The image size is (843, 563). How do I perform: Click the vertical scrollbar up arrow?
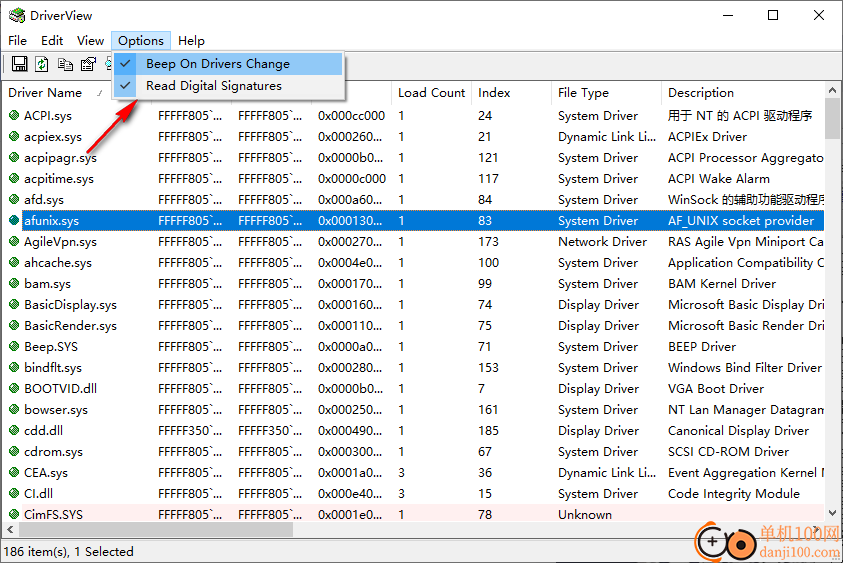click(832, 90)
